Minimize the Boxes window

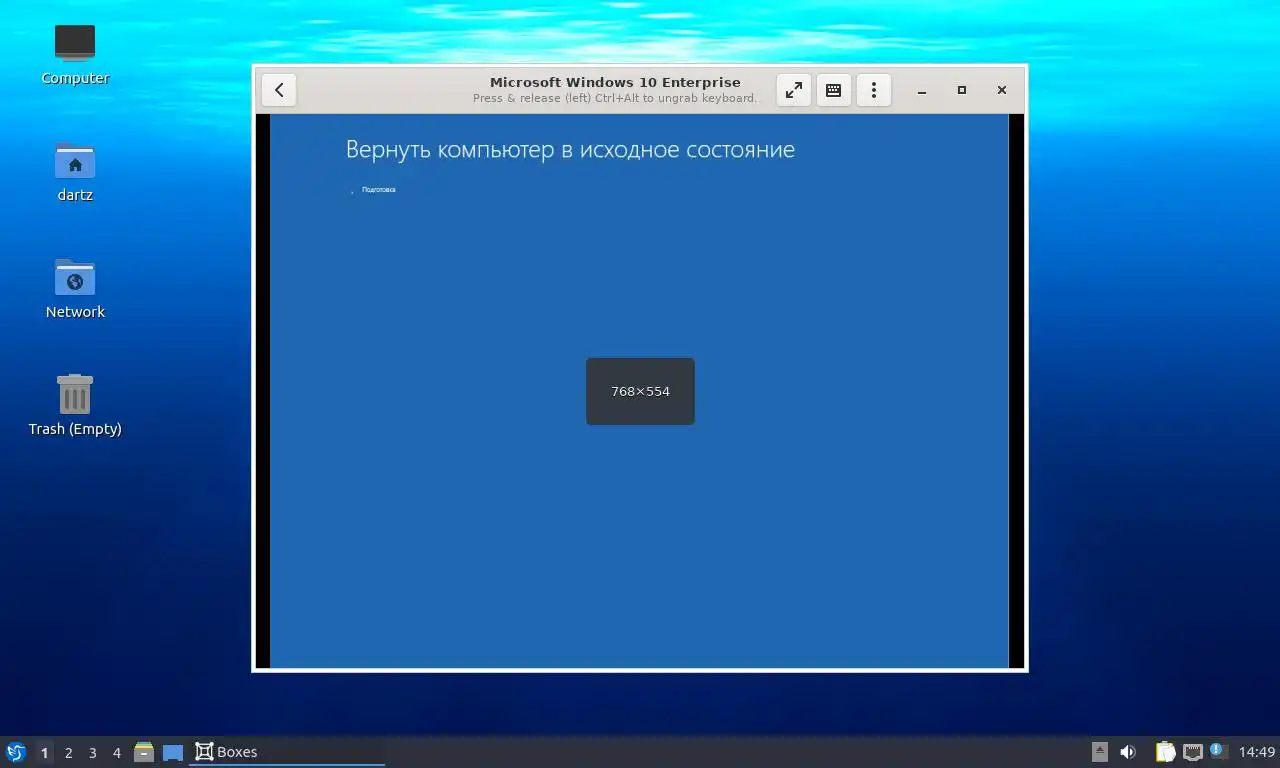(x=922, y=90)
